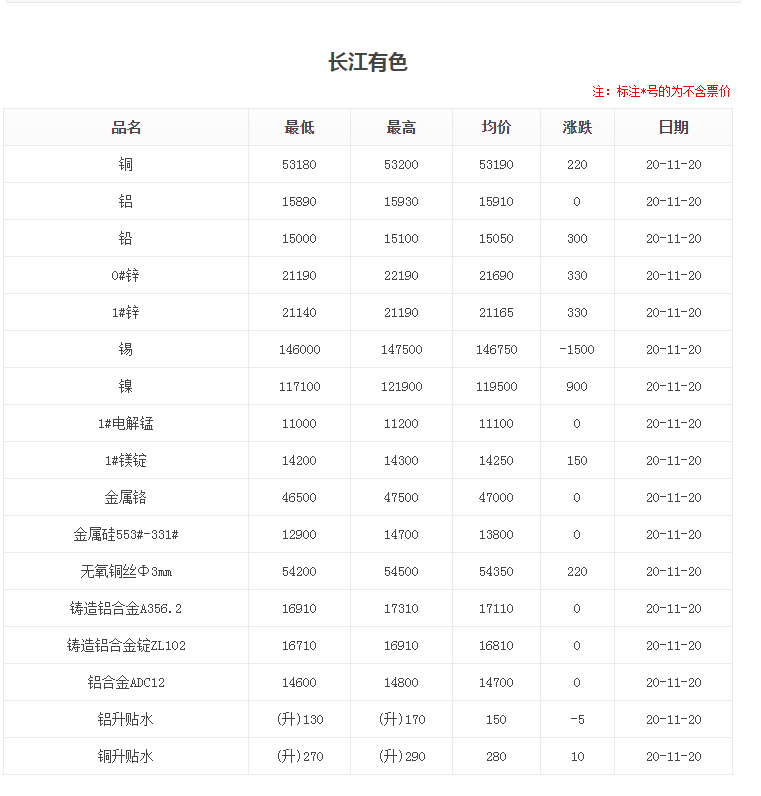Screen dimensions: 761x796
Task: Select the 铝合金ADC12 row name
Action: [126, 682]
